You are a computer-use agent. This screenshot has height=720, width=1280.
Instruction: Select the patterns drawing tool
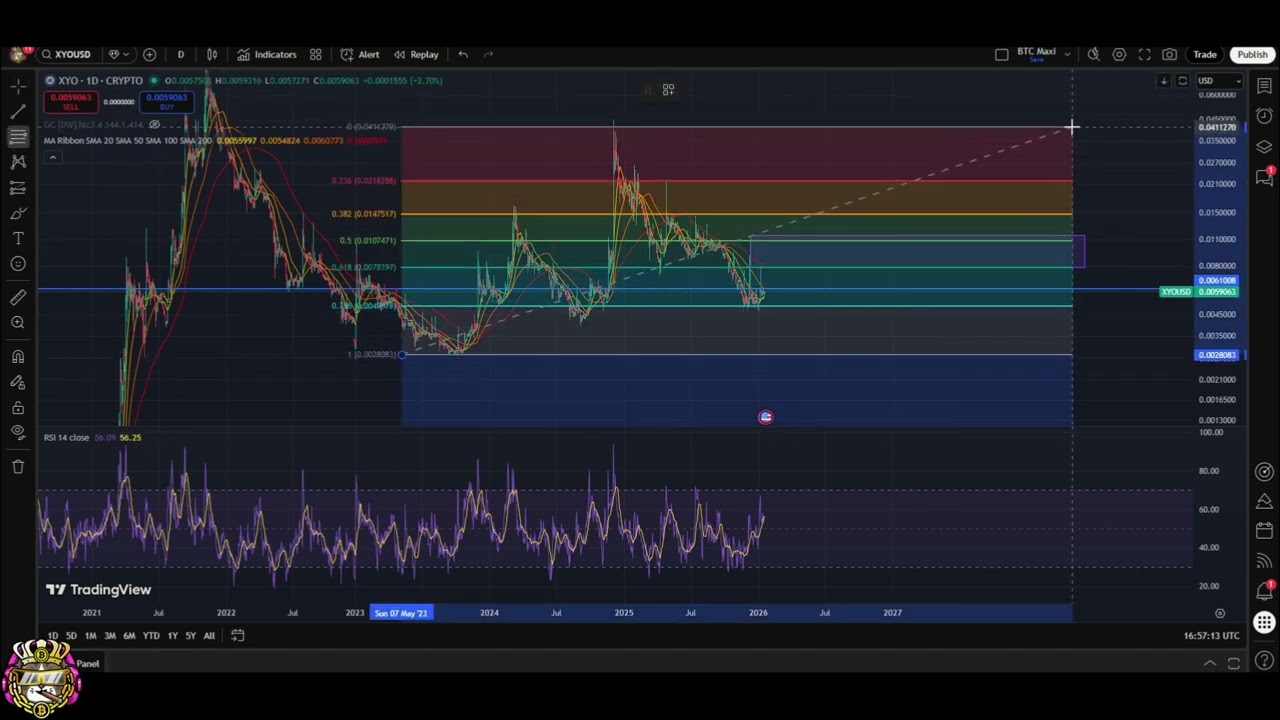[x=18, y=162]
